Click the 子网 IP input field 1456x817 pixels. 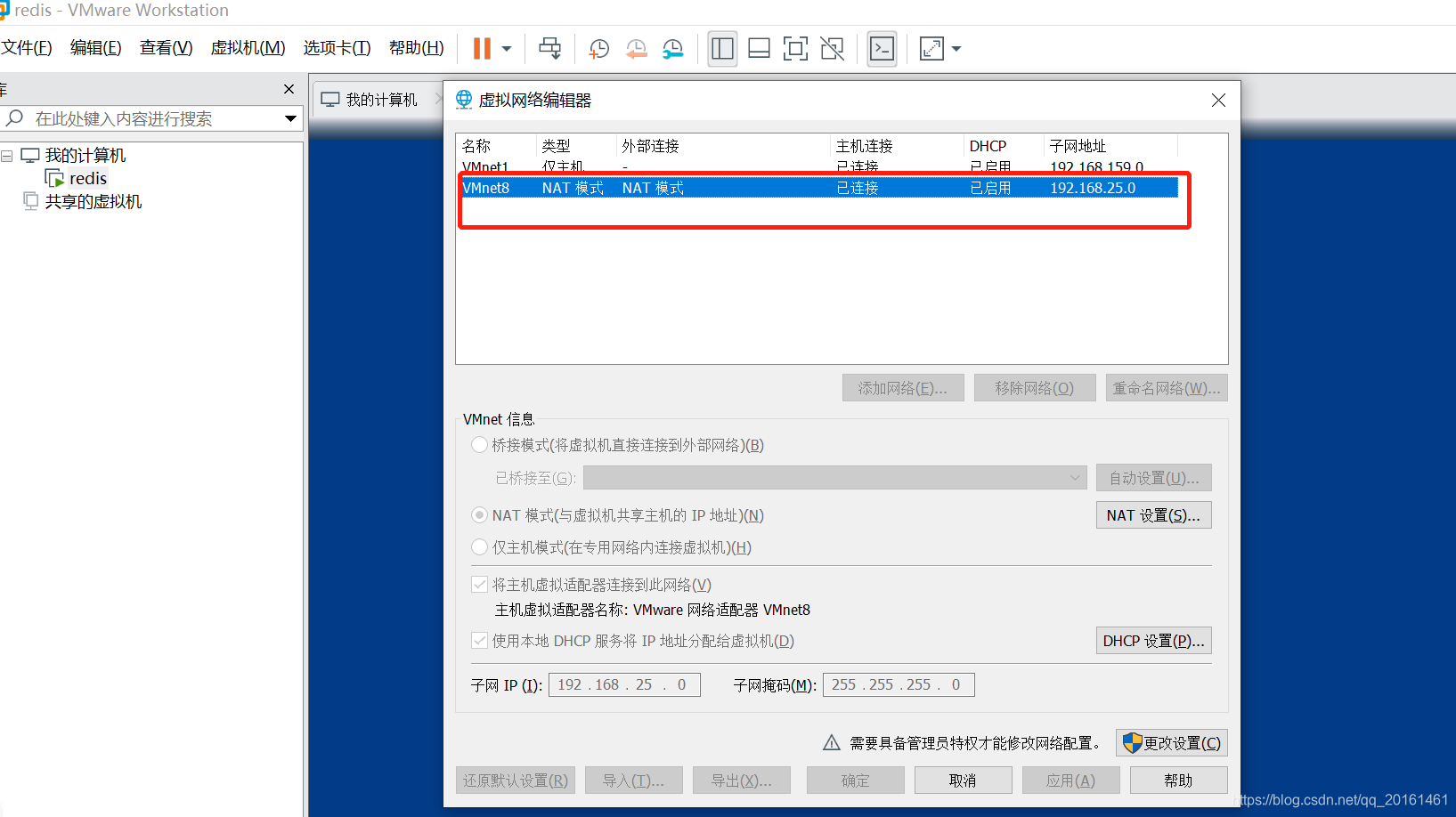click(x=624, y=684)
